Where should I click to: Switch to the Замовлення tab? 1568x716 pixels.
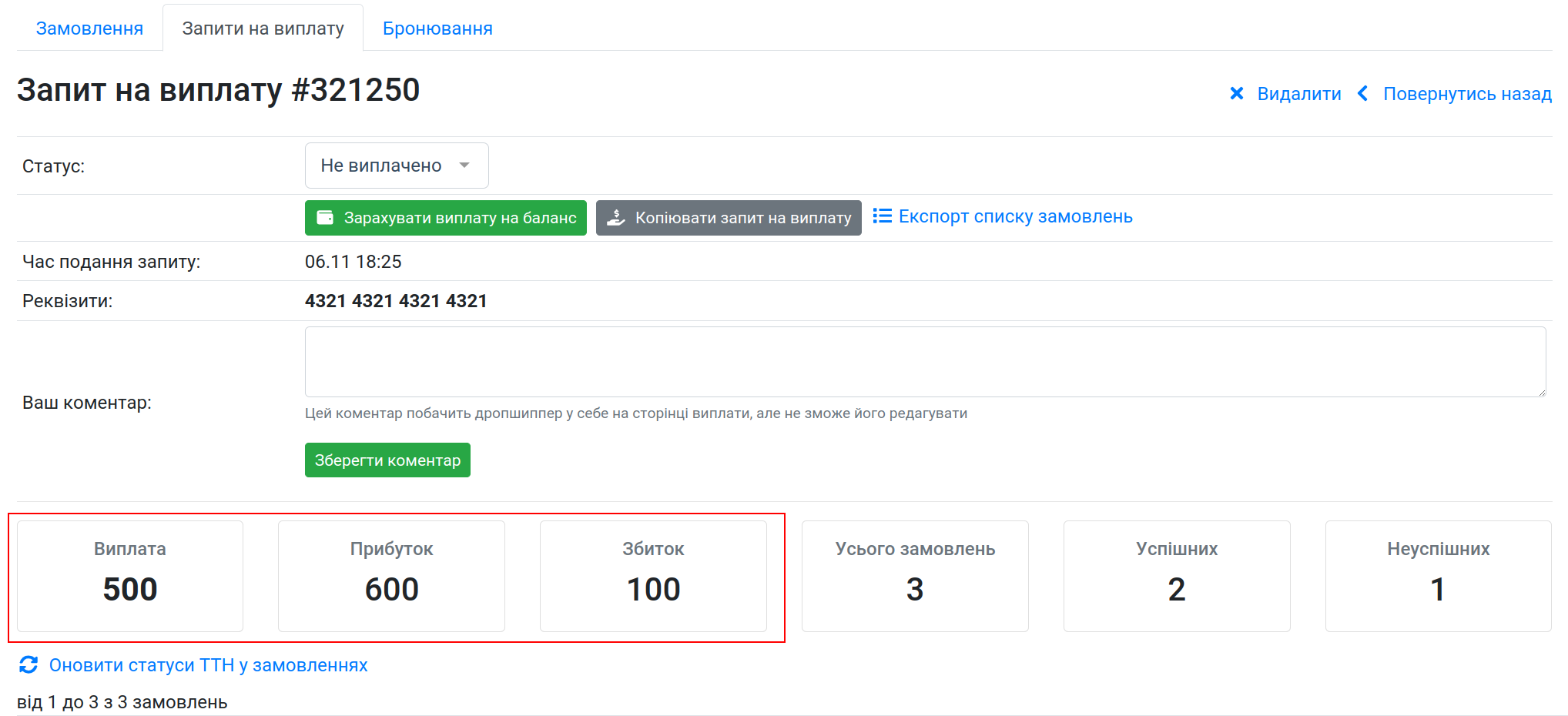coord(89,28)
